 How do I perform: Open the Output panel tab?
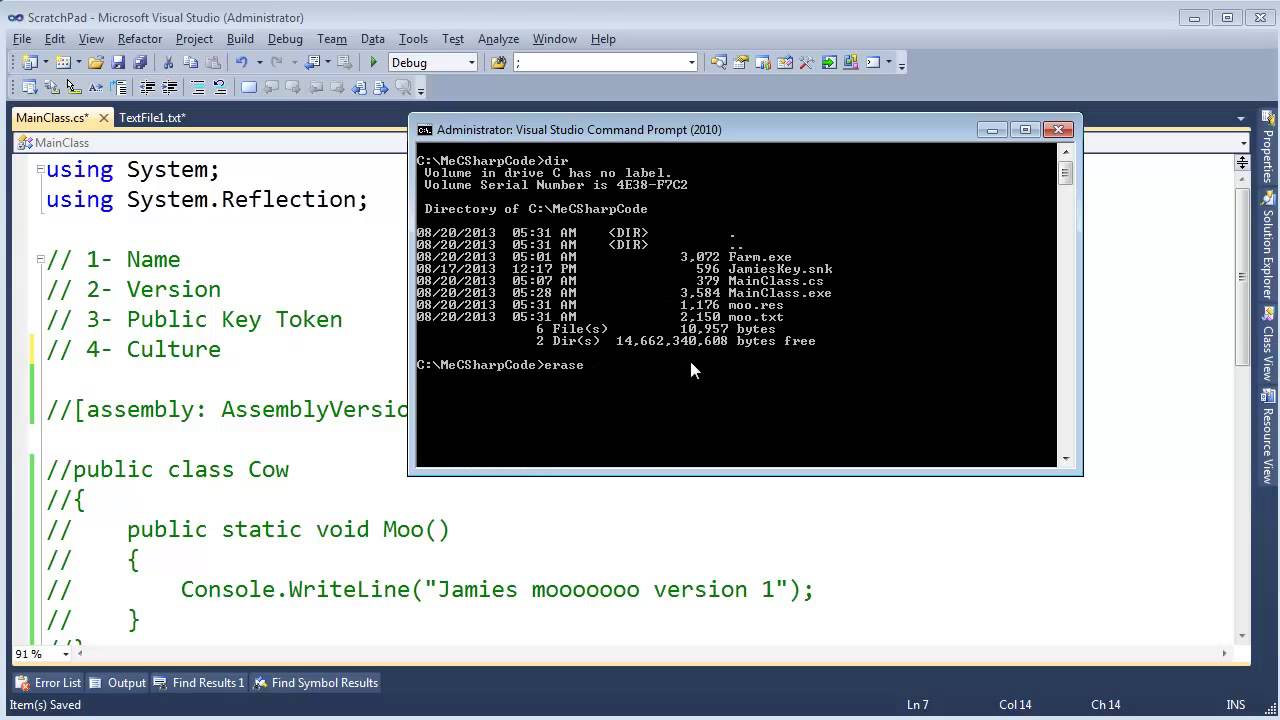(118, 683)
